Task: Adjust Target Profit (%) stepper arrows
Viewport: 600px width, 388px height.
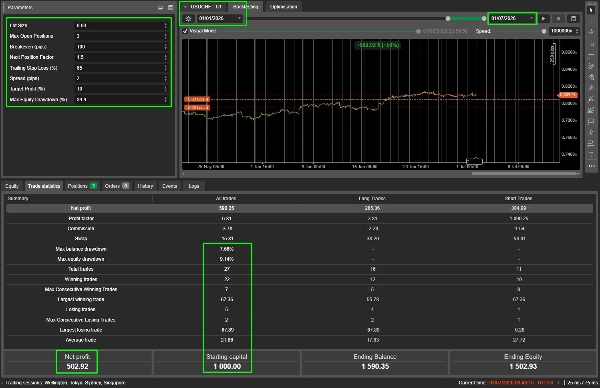Action: point(165,89)
